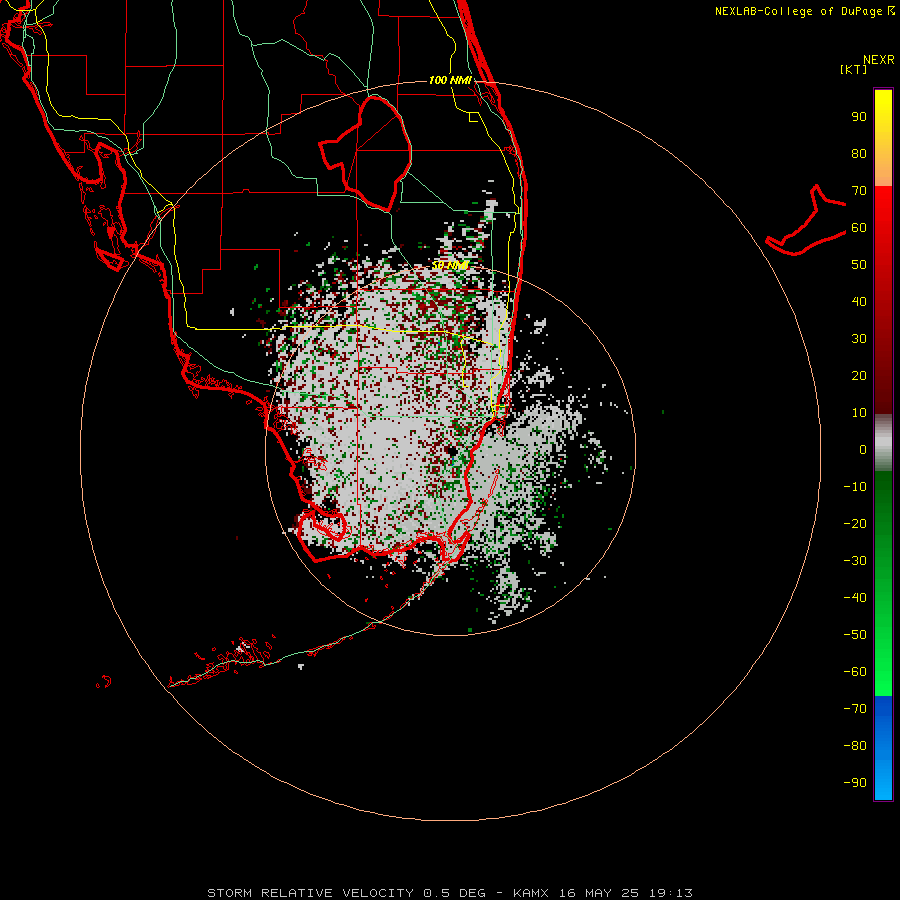Click the 30 value on the velocity scale
This screenshot has height=900, width=900.
(859, 339)
